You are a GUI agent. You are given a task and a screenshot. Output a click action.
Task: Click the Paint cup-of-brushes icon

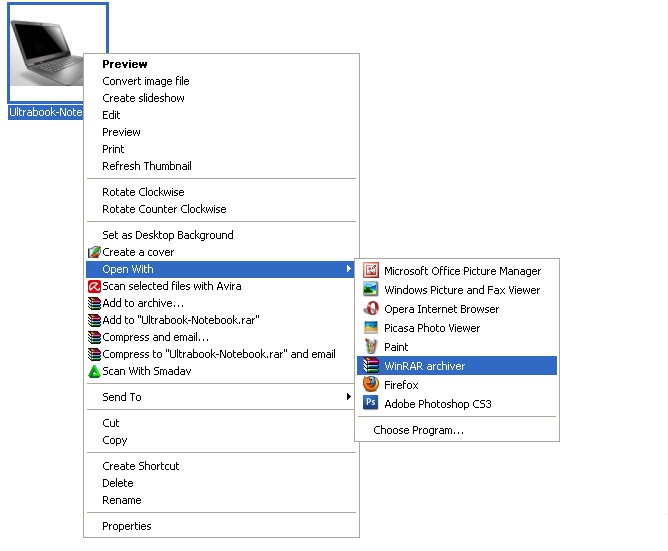[x=371, y=346]
